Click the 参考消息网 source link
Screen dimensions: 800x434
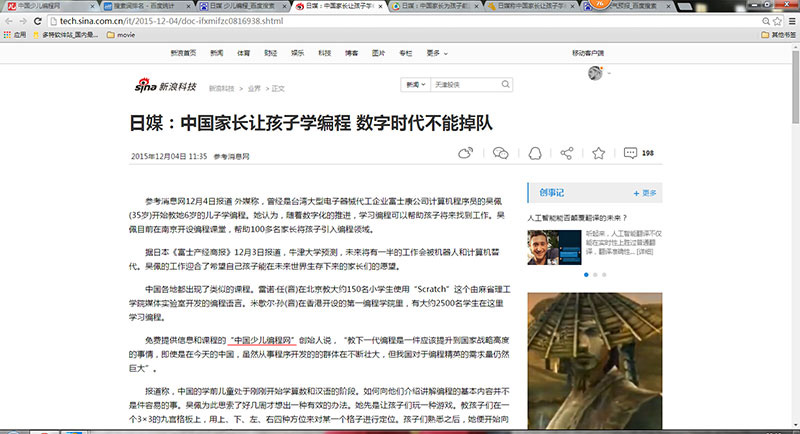coord(231,157)
